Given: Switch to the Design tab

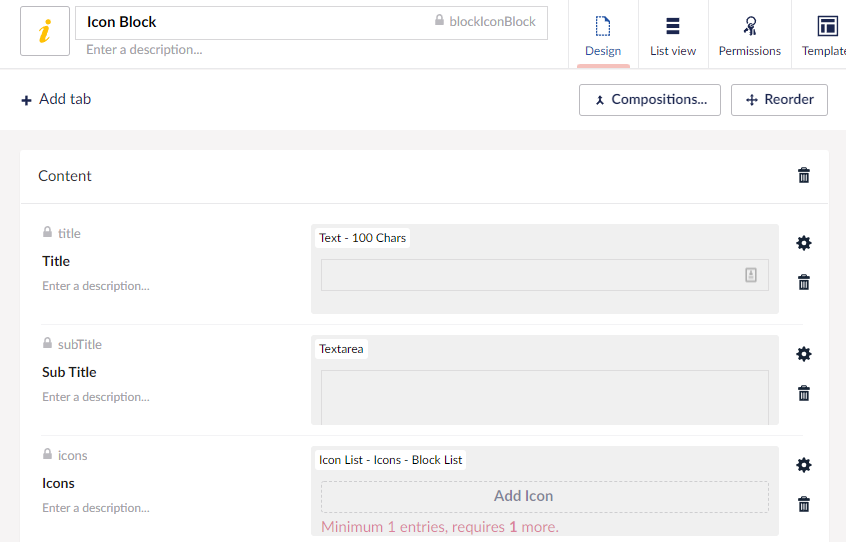Looking at the screenshot, I should point(603,35).
